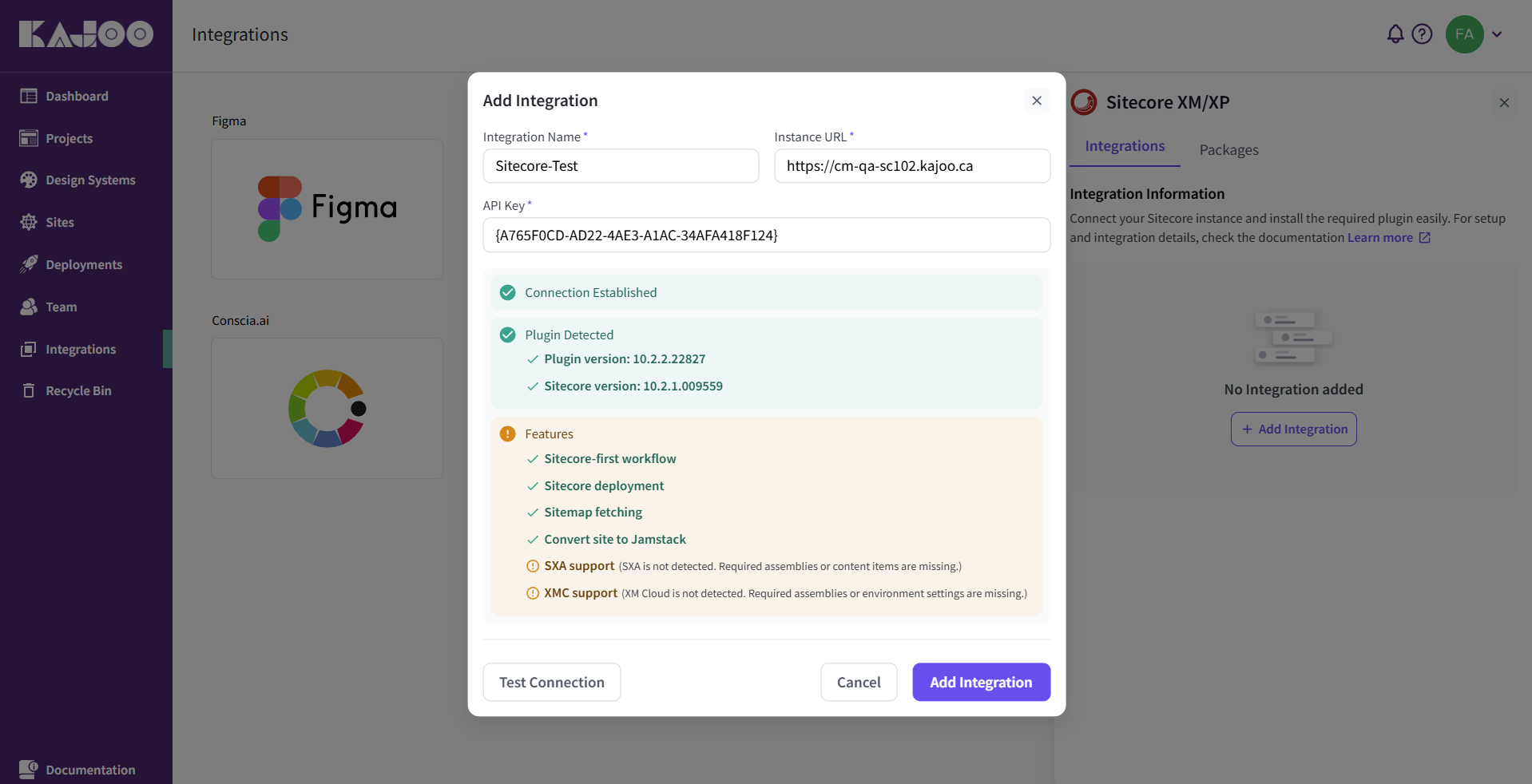Click the Sites globe icon

coord(29,222)
